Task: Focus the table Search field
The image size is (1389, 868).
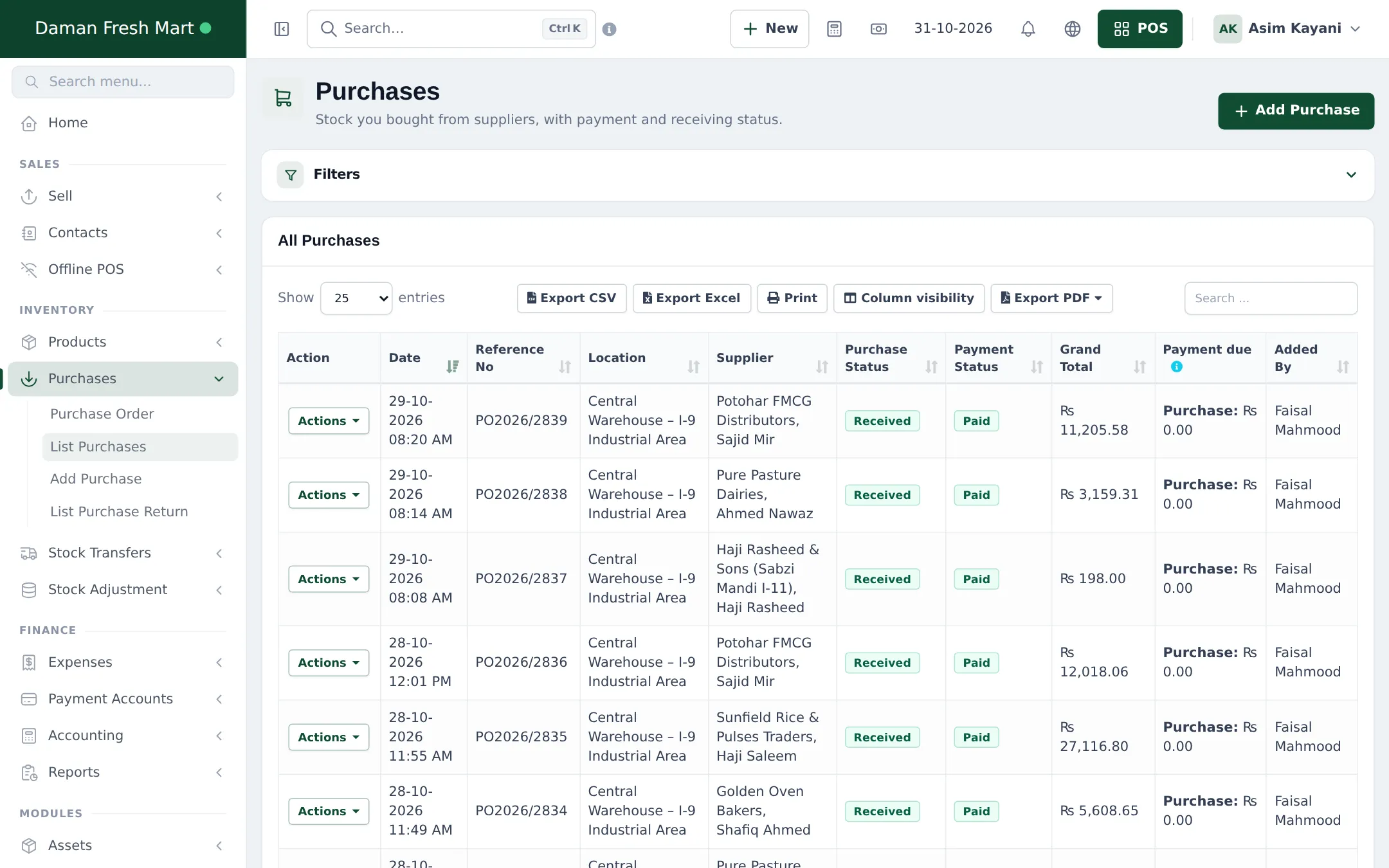Action: pyautogui.click(x=1271, y=298)
